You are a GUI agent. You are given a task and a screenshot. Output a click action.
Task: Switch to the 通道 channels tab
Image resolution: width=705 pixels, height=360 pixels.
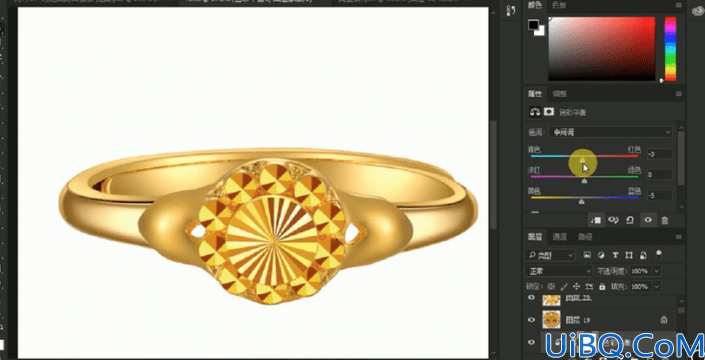(560, 236)
